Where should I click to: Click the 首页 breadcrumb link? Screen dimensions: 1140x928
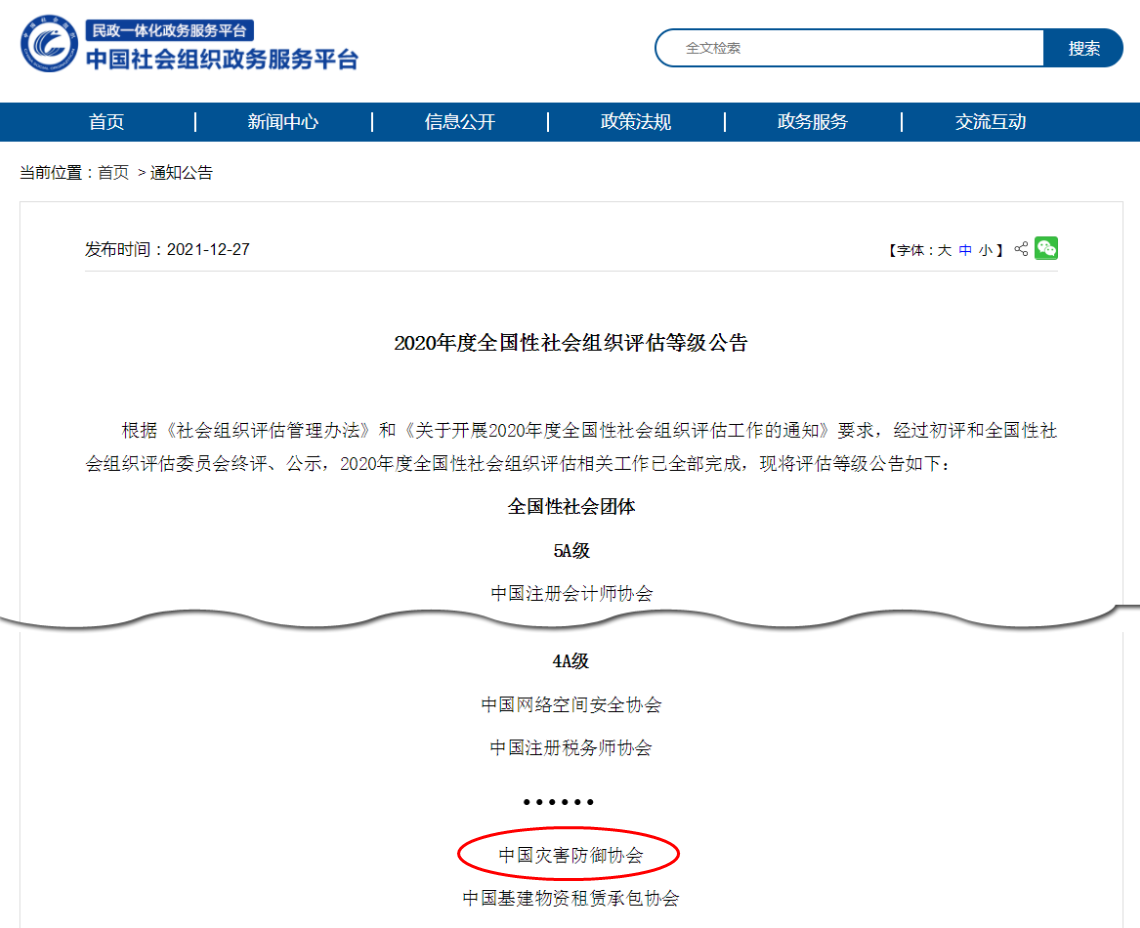[x=113, y=172]
